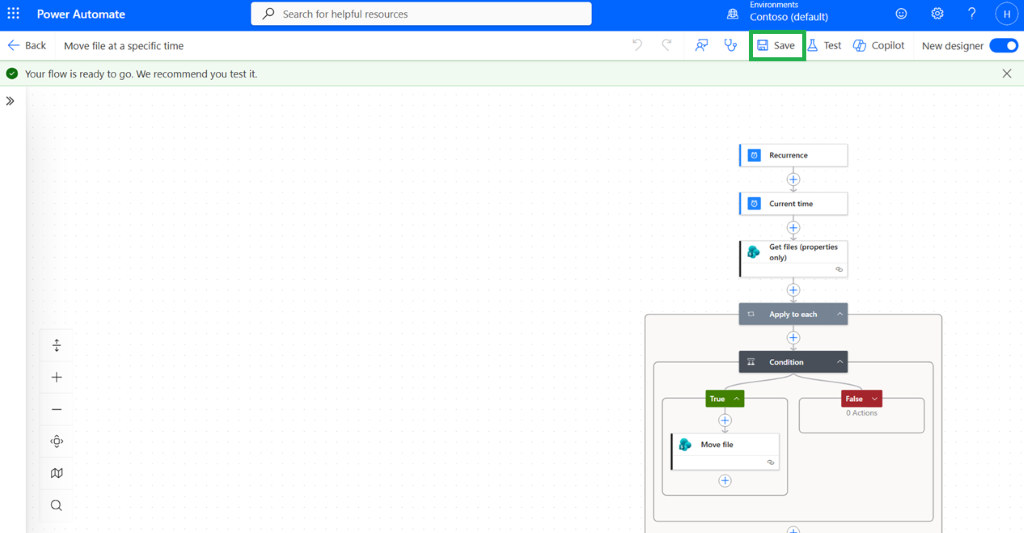Open the send feedback person icon
This screenshot has width=1024, height=533.
tap(701, 45)
